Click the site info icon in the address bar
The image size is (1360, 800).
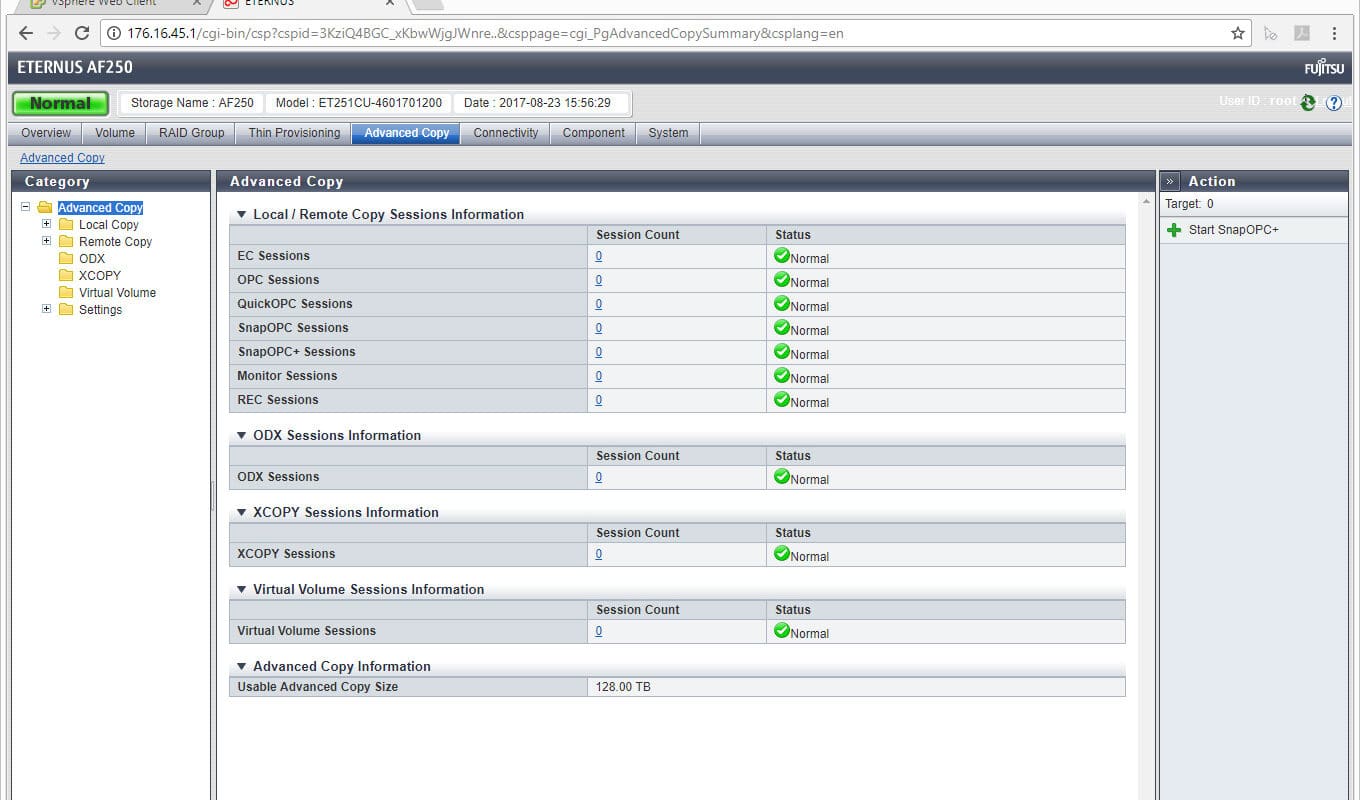tap(114, 33)
